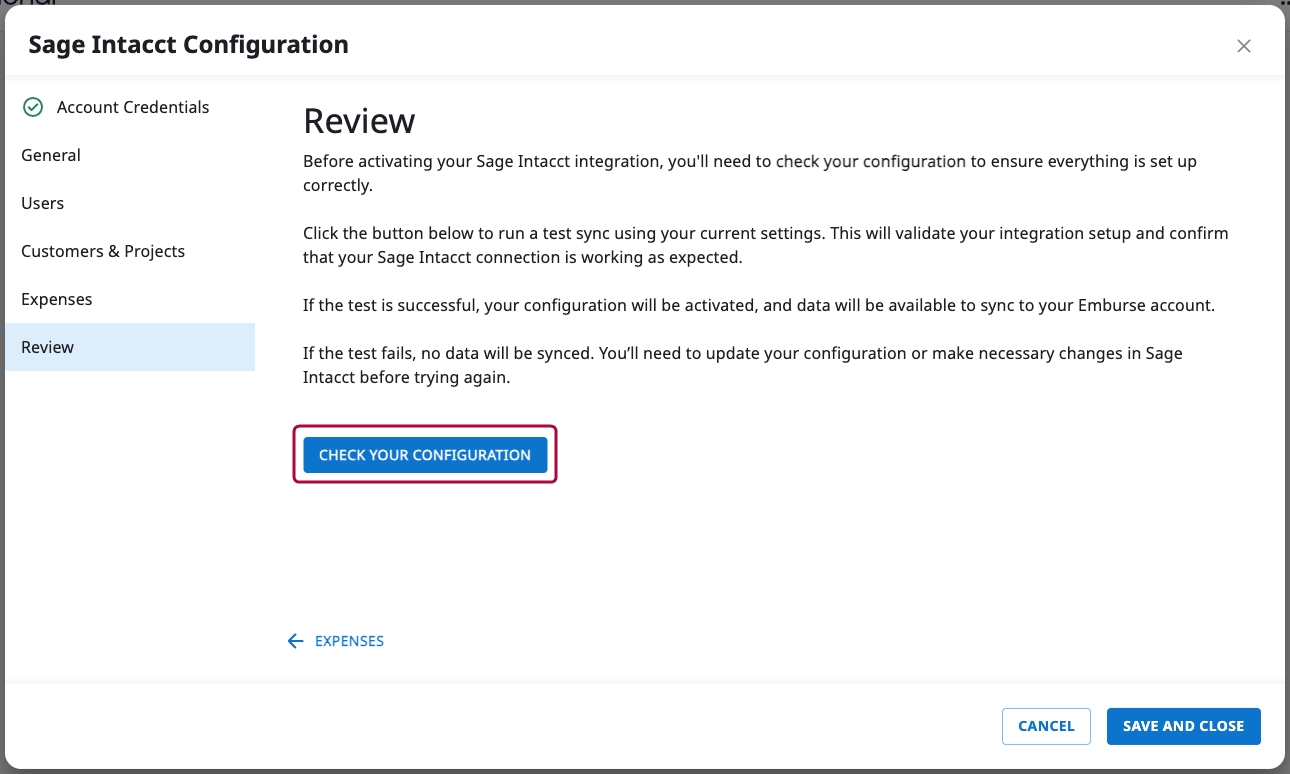Close the Sage Intacct Configuration dialog
Screen dimensions: 1290x774
click(x=1243, y=46)
